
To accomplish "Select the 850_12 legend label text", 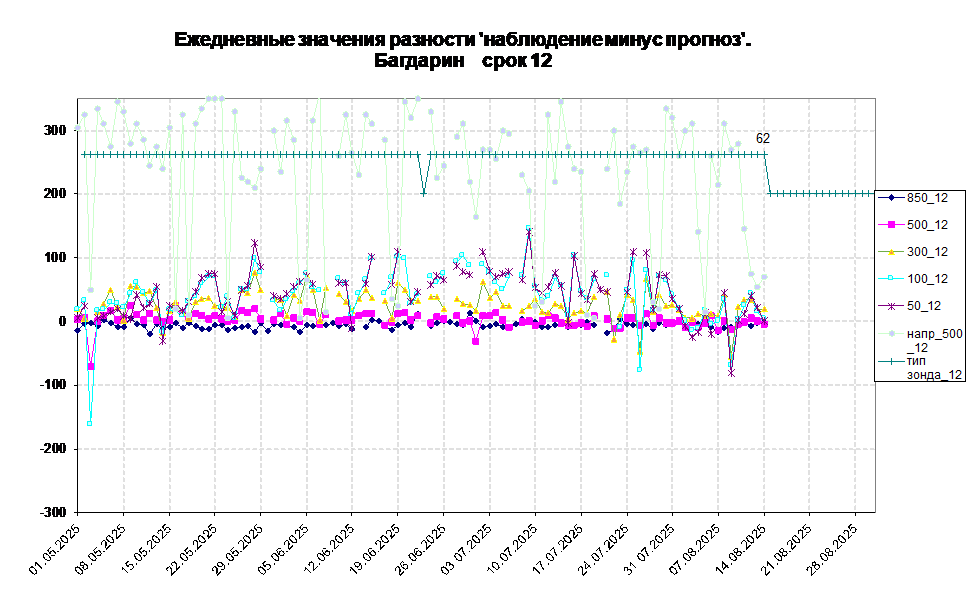I will [927, 198].
